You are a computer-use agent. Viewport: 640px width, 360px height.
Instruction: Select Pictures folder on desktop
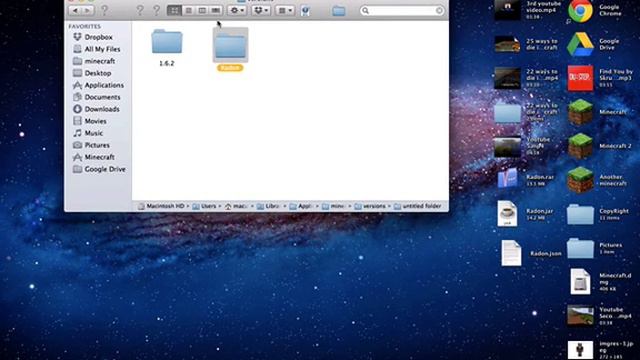point(580,248)
